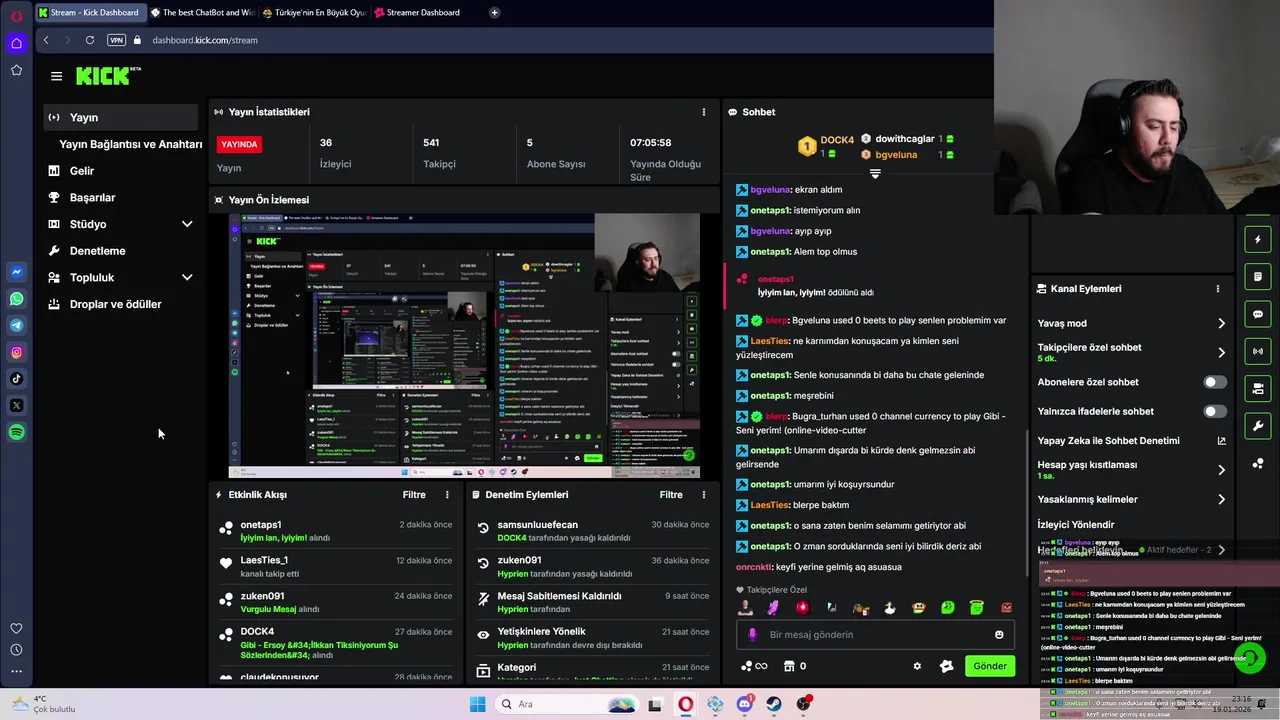Click the wrench tools icon on right bar
This screenshot has width=1280, height=720.
tap(1258, 427)
